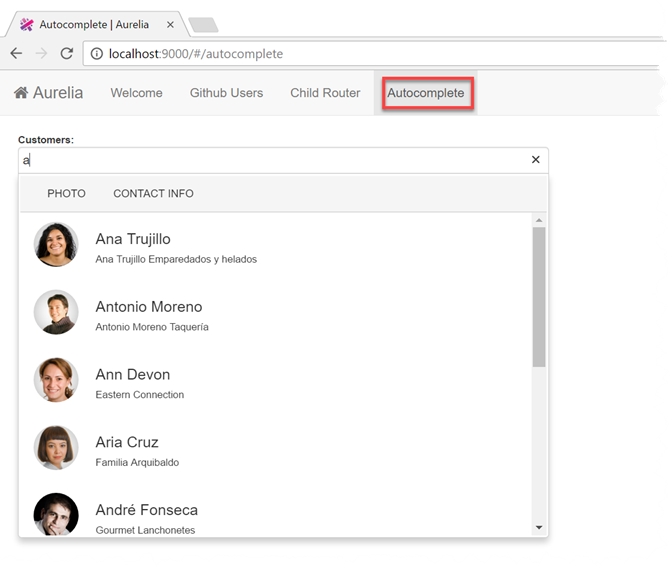Click Aria Cruz's avatar photo

56,448
